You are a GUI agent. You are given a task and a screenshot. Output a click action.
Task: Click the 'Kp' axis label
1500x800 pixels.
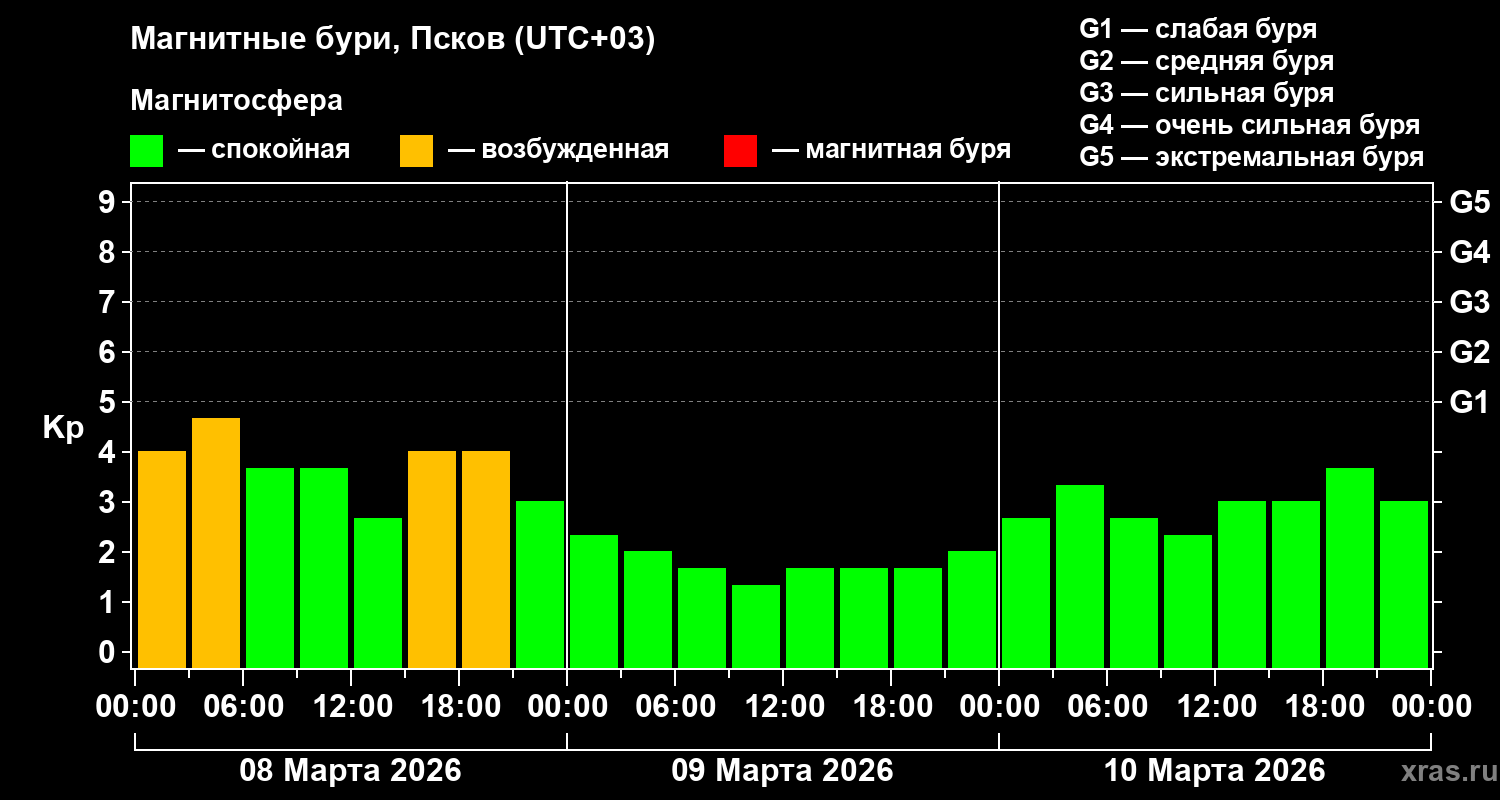(63, 427)
